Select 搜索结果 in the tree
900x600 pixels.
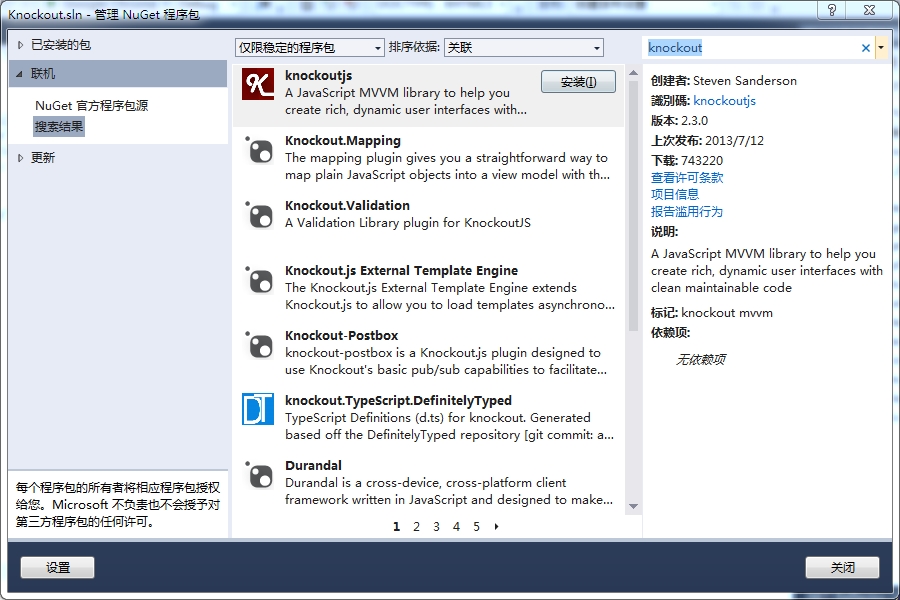(59, 126)
